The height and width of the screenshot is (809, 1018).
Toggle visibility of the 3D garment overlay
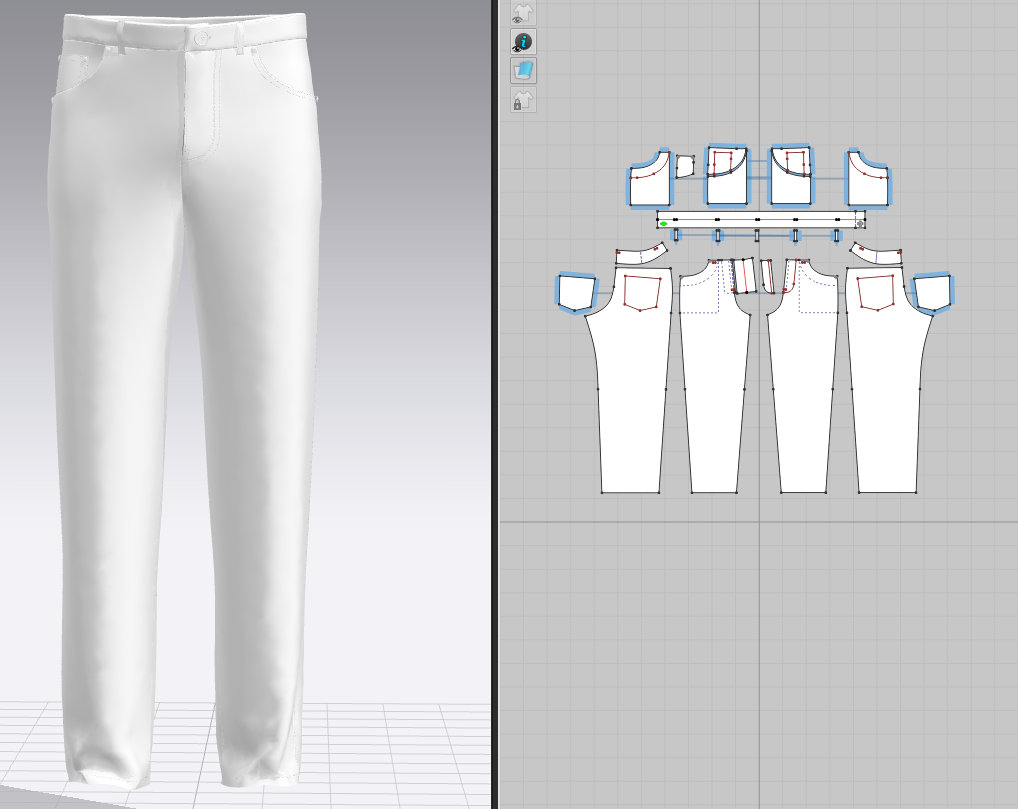[x=522, y=13]
